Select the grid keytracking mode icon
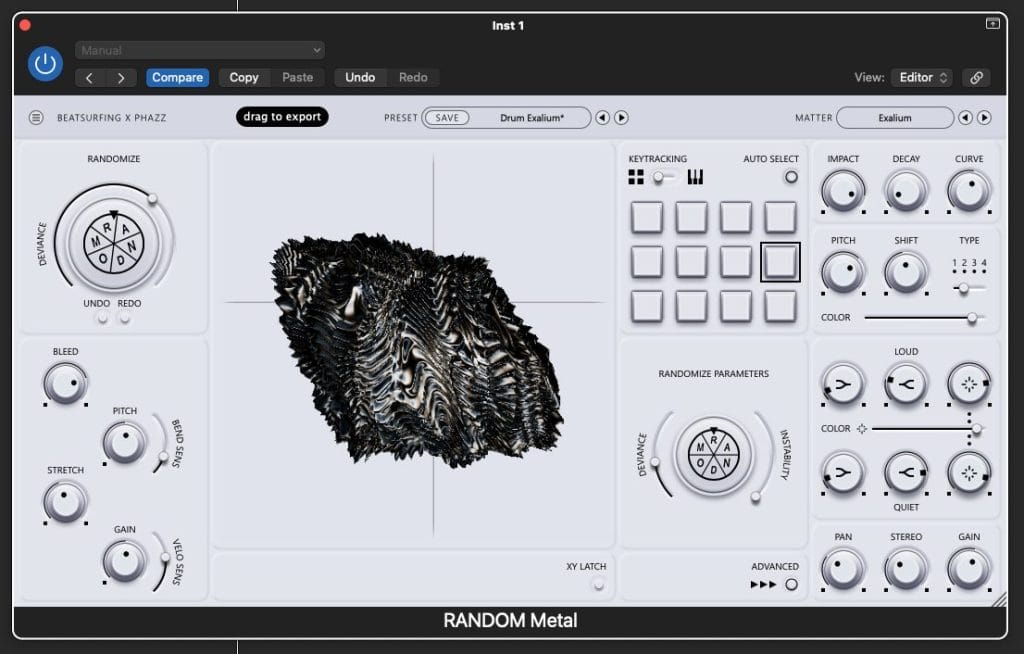Image resolution: width=1024 pixels, height=654 pixels. [x=636, y=177]
